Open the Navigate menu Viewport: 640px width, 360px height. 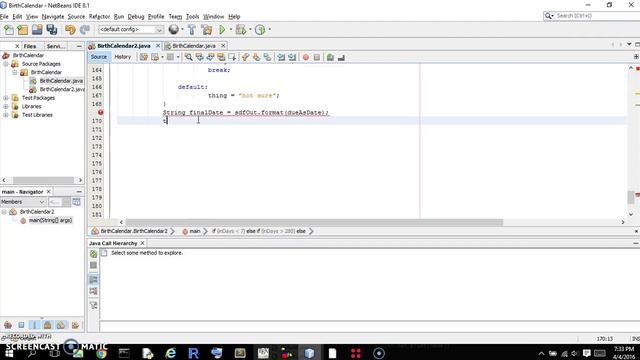[53, 17]
